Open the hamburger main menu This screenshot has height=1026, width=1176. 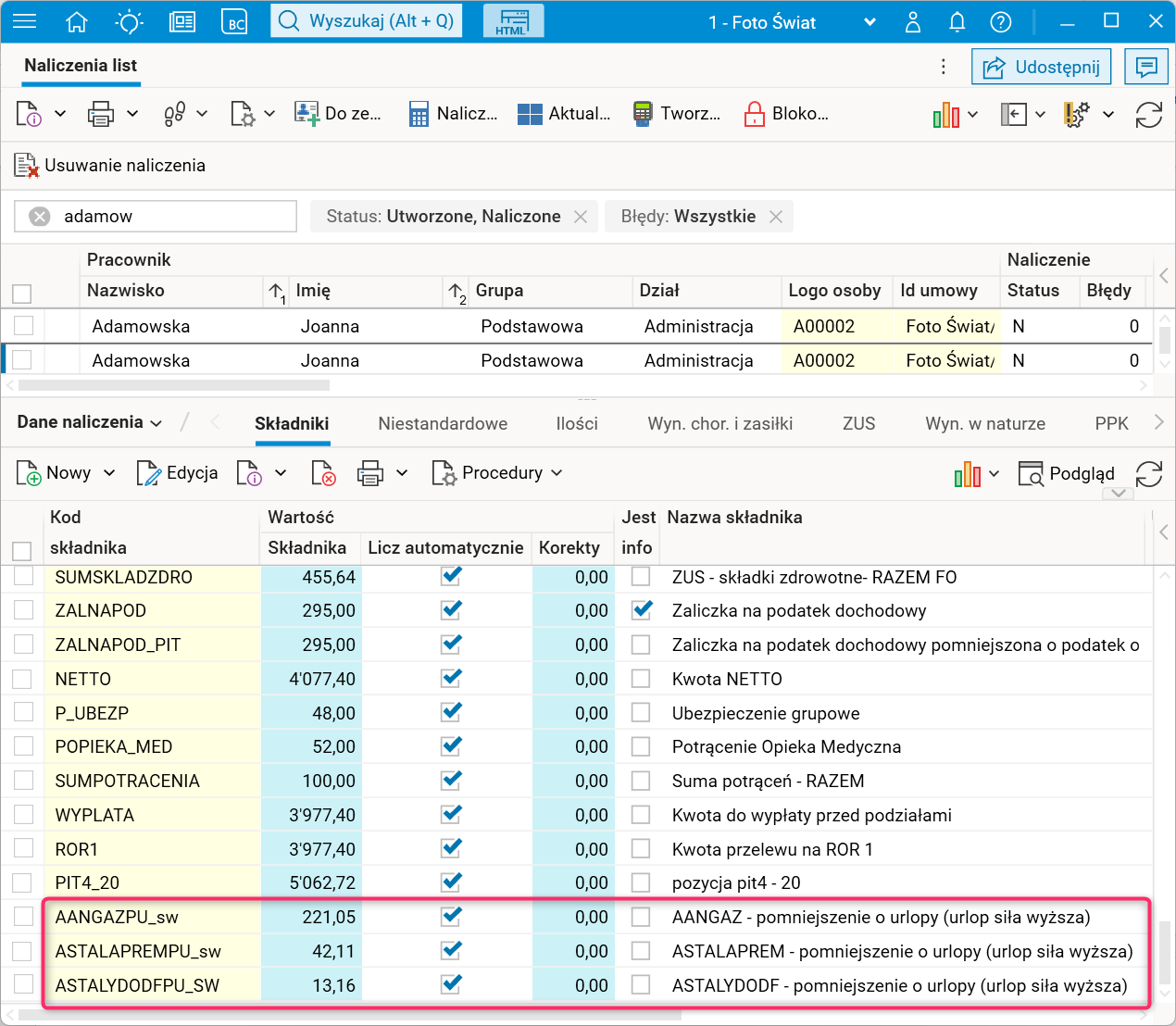tap(24, 21)
